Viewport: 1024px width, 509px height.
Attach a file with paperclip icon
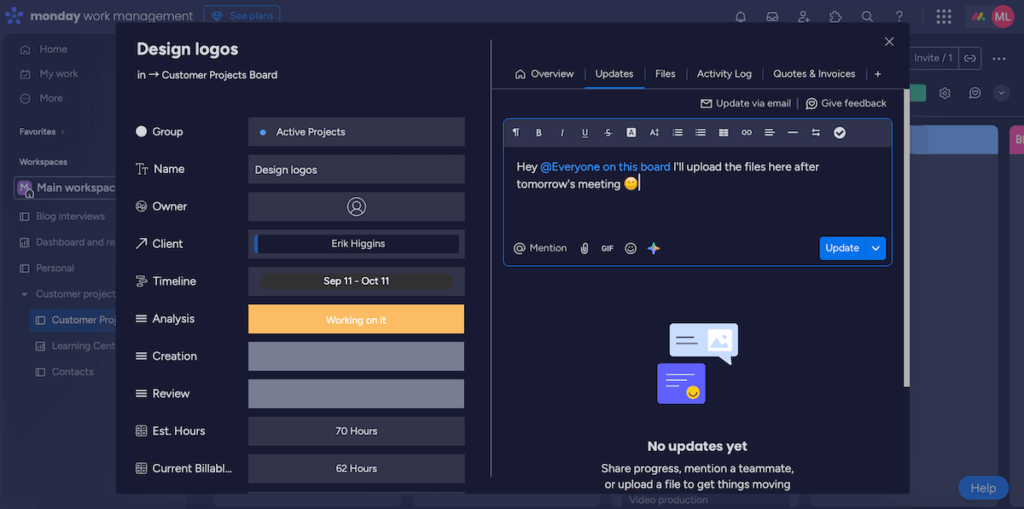click(584, 248)
